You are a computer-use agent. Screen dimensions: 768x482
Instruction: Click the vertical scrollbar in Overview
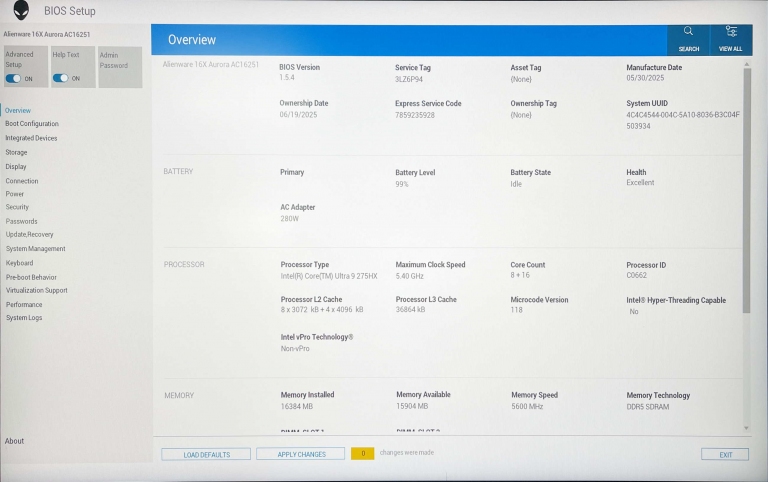[746, 190]
